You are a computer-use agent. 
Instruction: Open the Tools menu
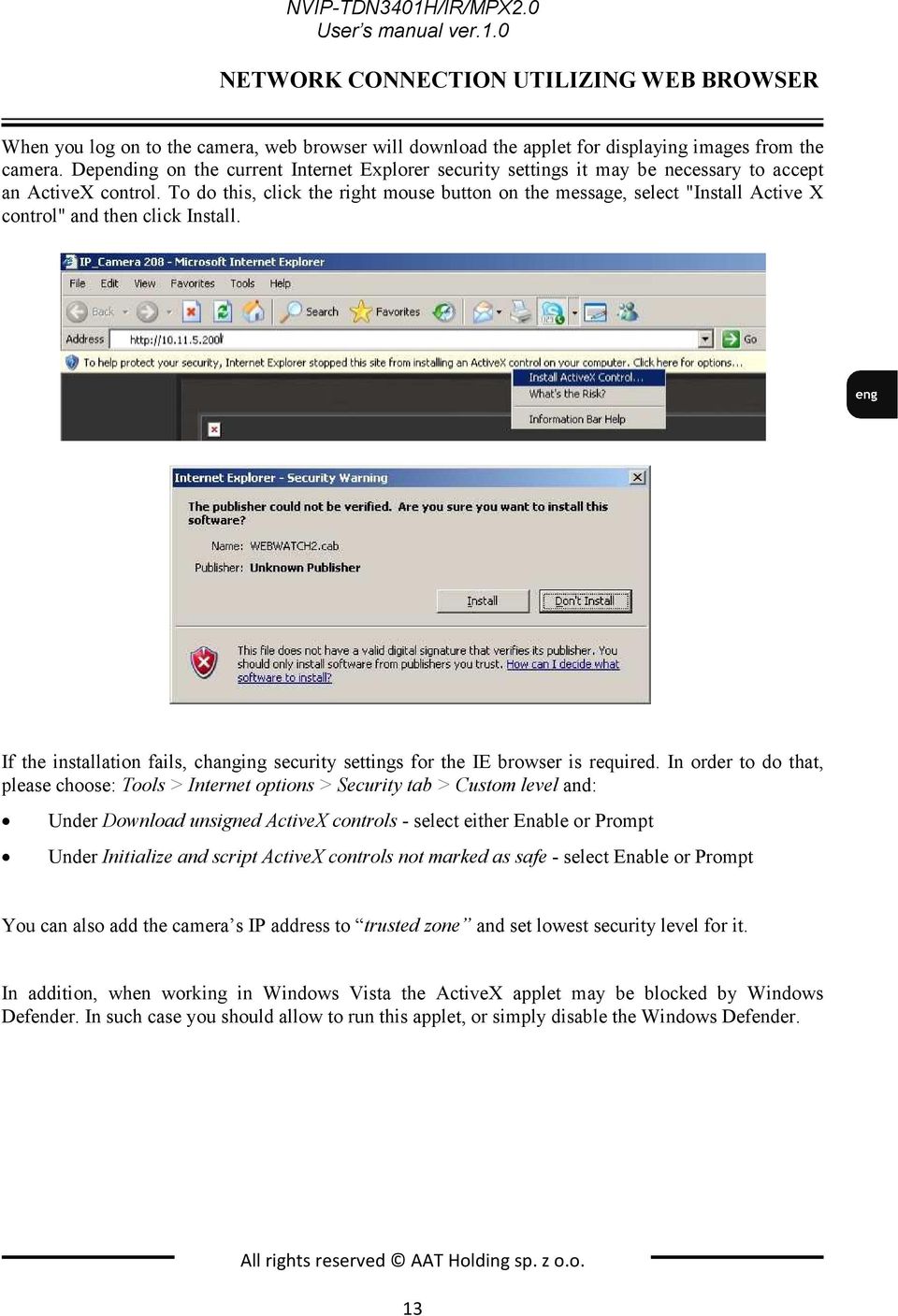click(242, 283)
